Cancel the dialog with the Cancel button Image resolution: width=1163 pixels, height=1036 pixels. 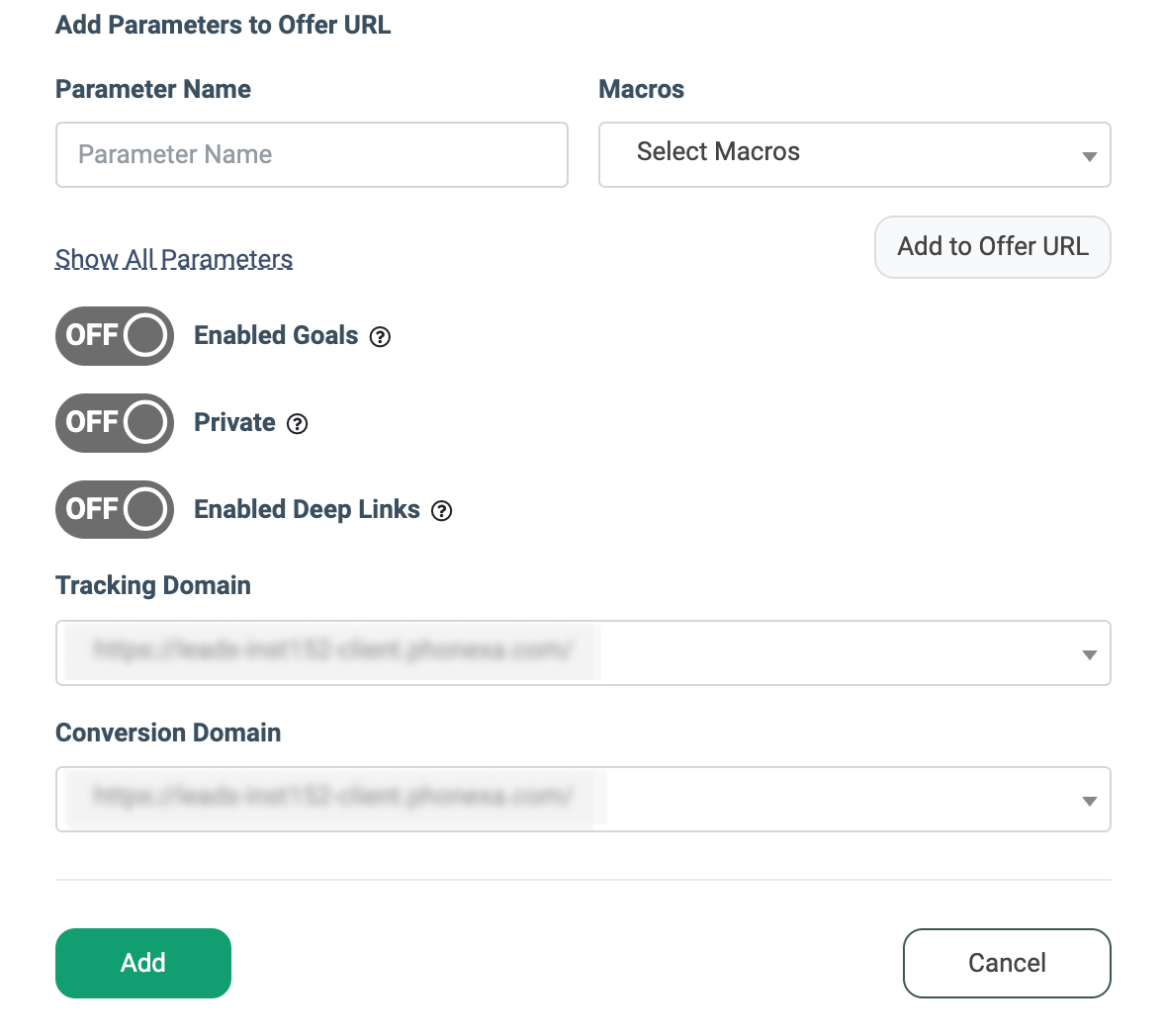[1007, 963]
